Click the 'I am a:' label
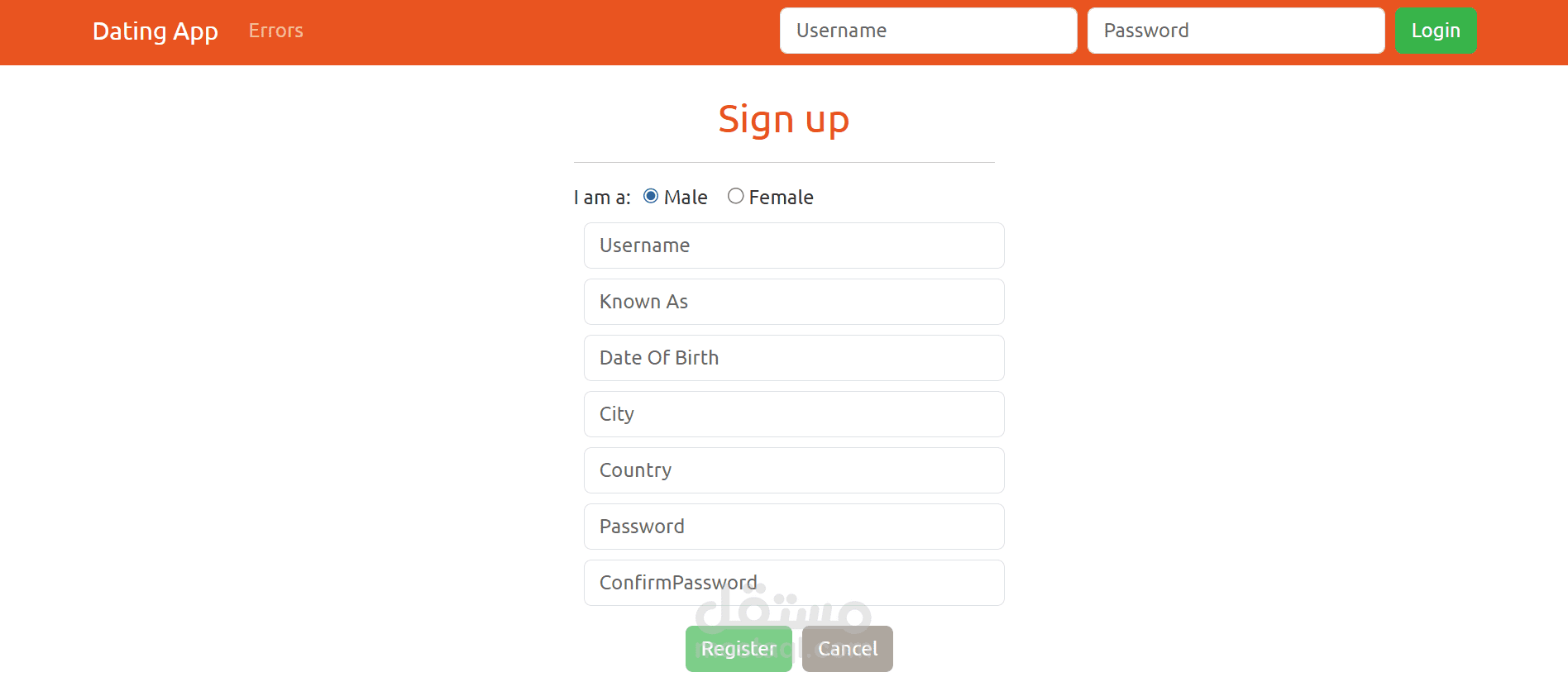The width and height of the screenshot is (1568, 677). pyautogui.click(x=602, y=198)
